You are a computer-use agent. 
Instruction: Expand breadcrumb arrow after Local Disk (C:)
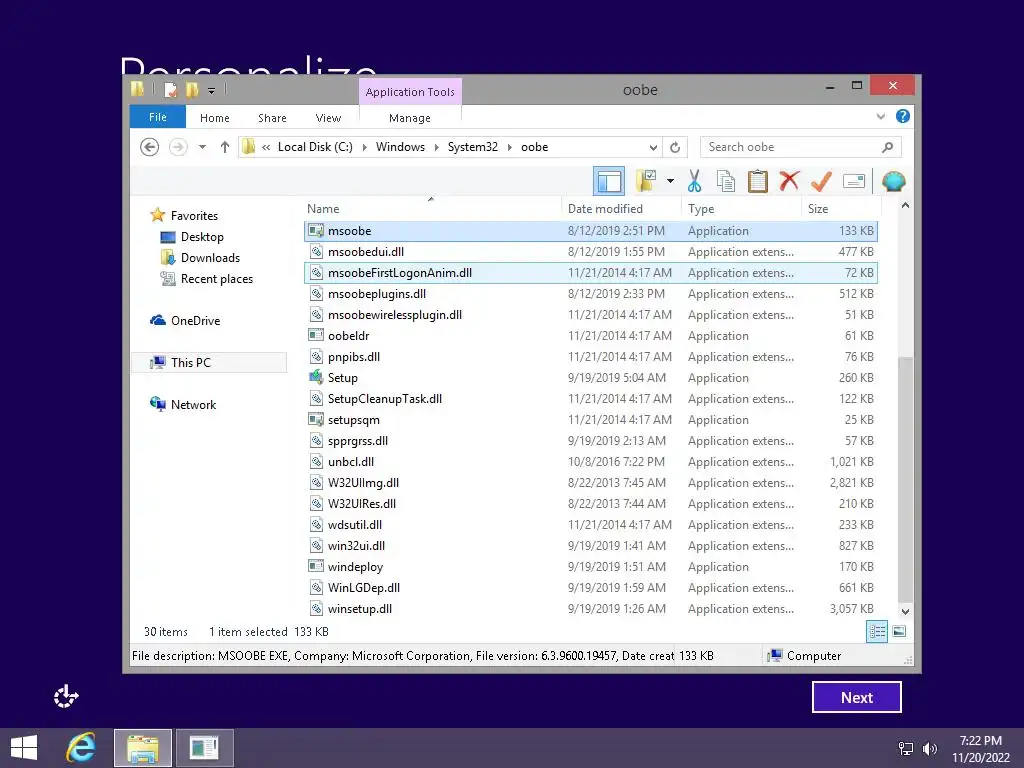pos(364,147)
